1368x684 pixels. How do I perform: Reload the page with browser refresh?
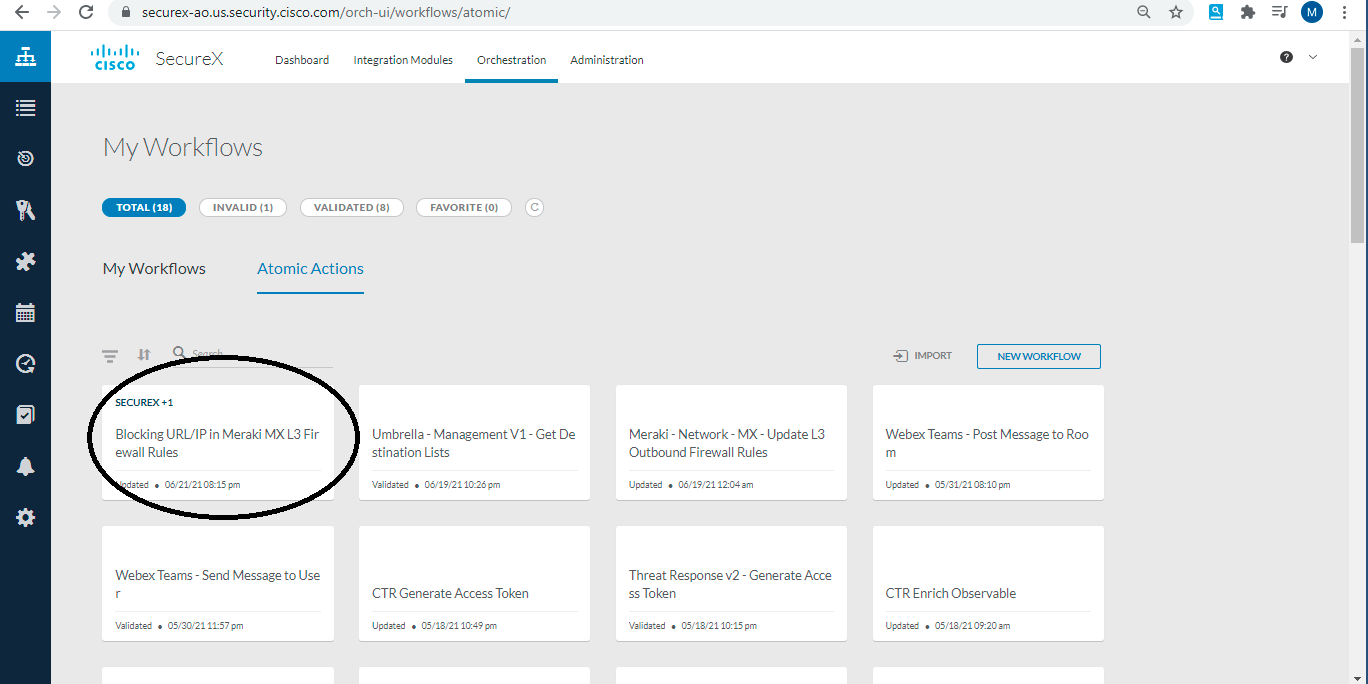[x=86, y=12]
